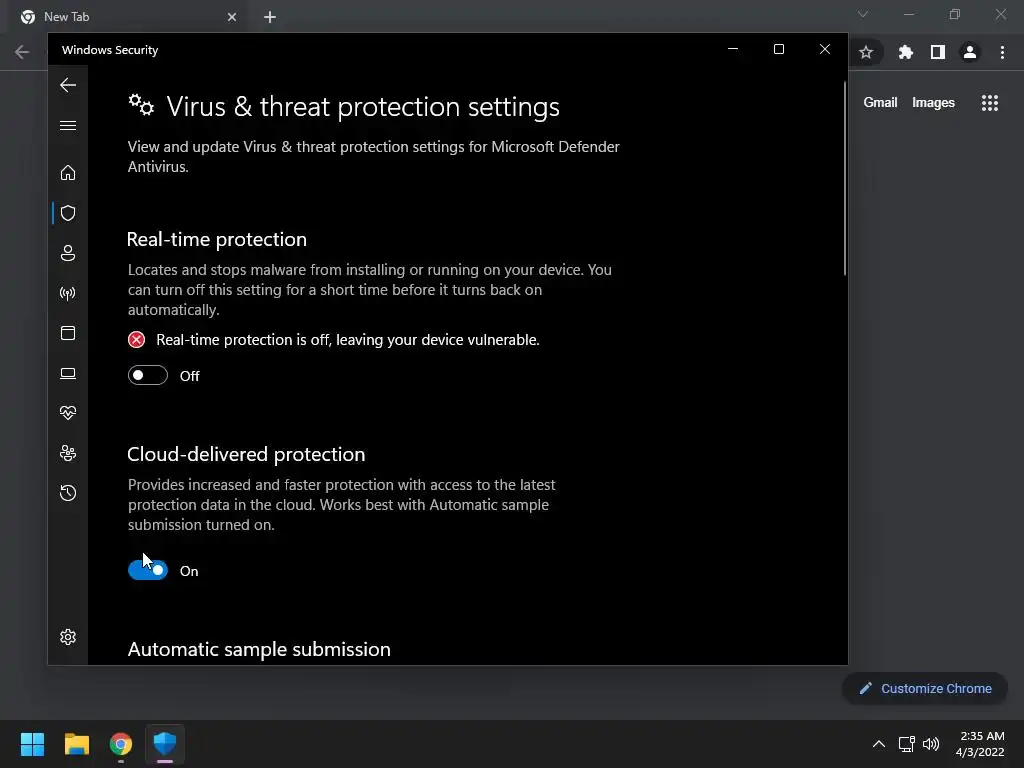
Task: Switch to Chrome from the taskbar
Action: pos(121,744)
